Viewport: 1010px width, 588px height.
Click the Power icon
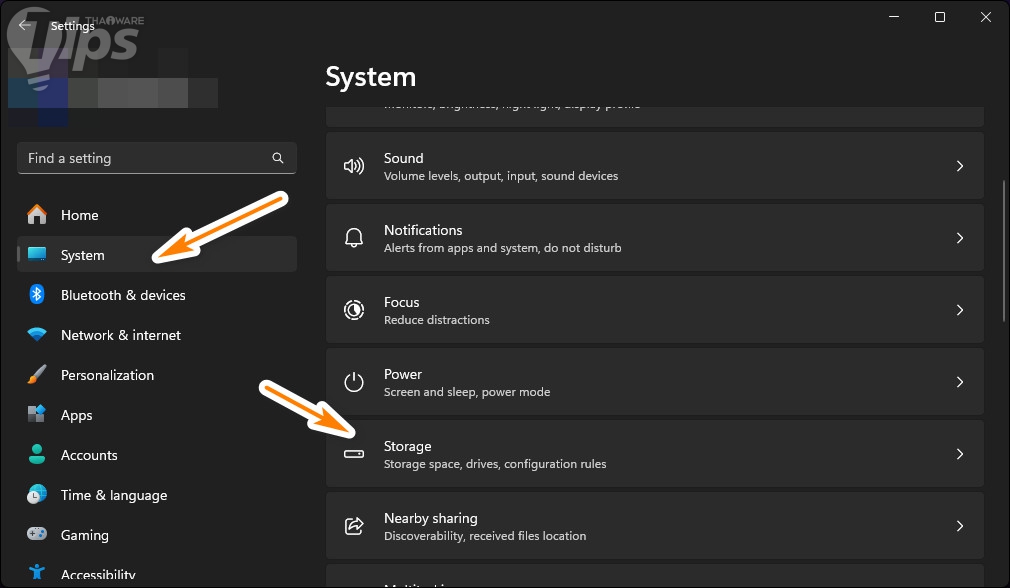pyautogui.click(x=354, y=382)
